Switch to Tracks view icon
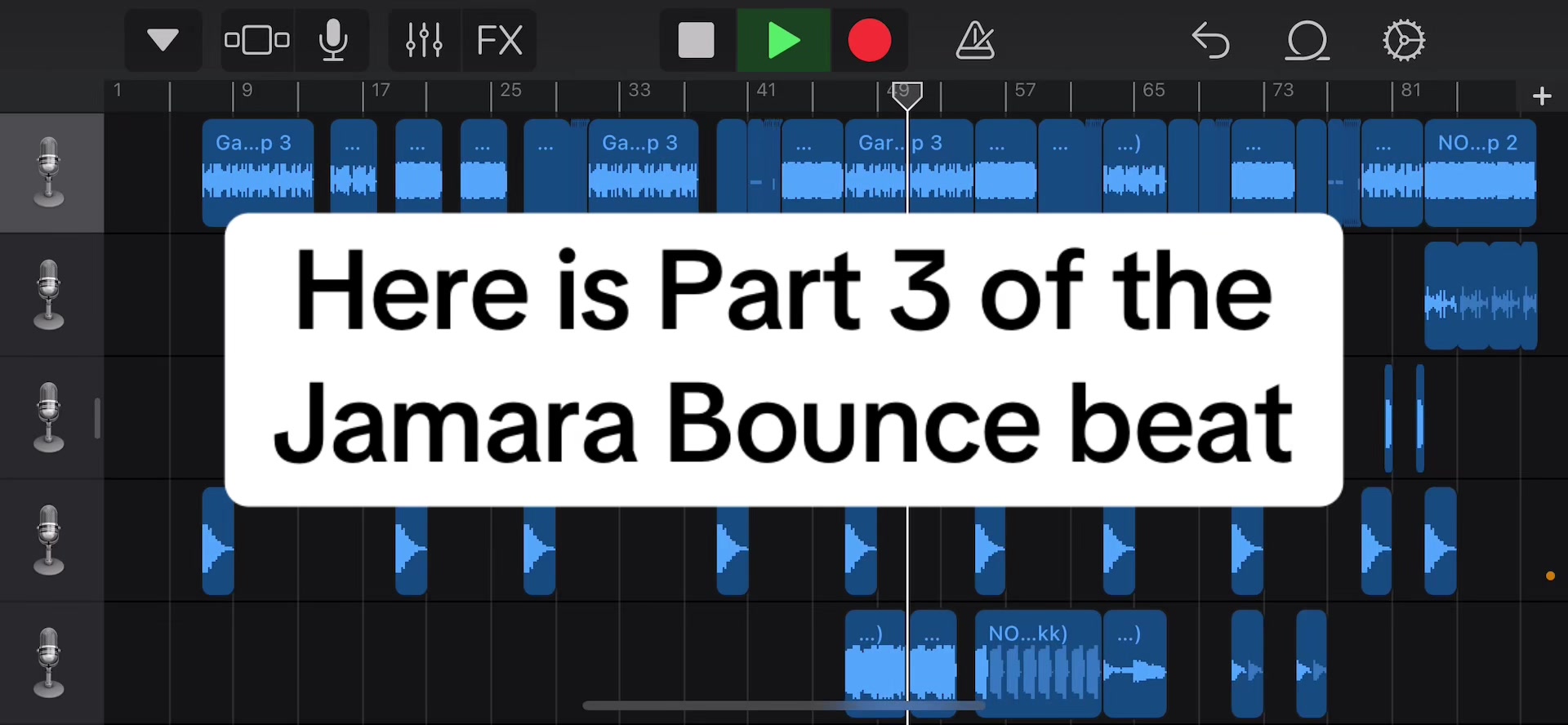1568x725 pixels. click(256, 40)
